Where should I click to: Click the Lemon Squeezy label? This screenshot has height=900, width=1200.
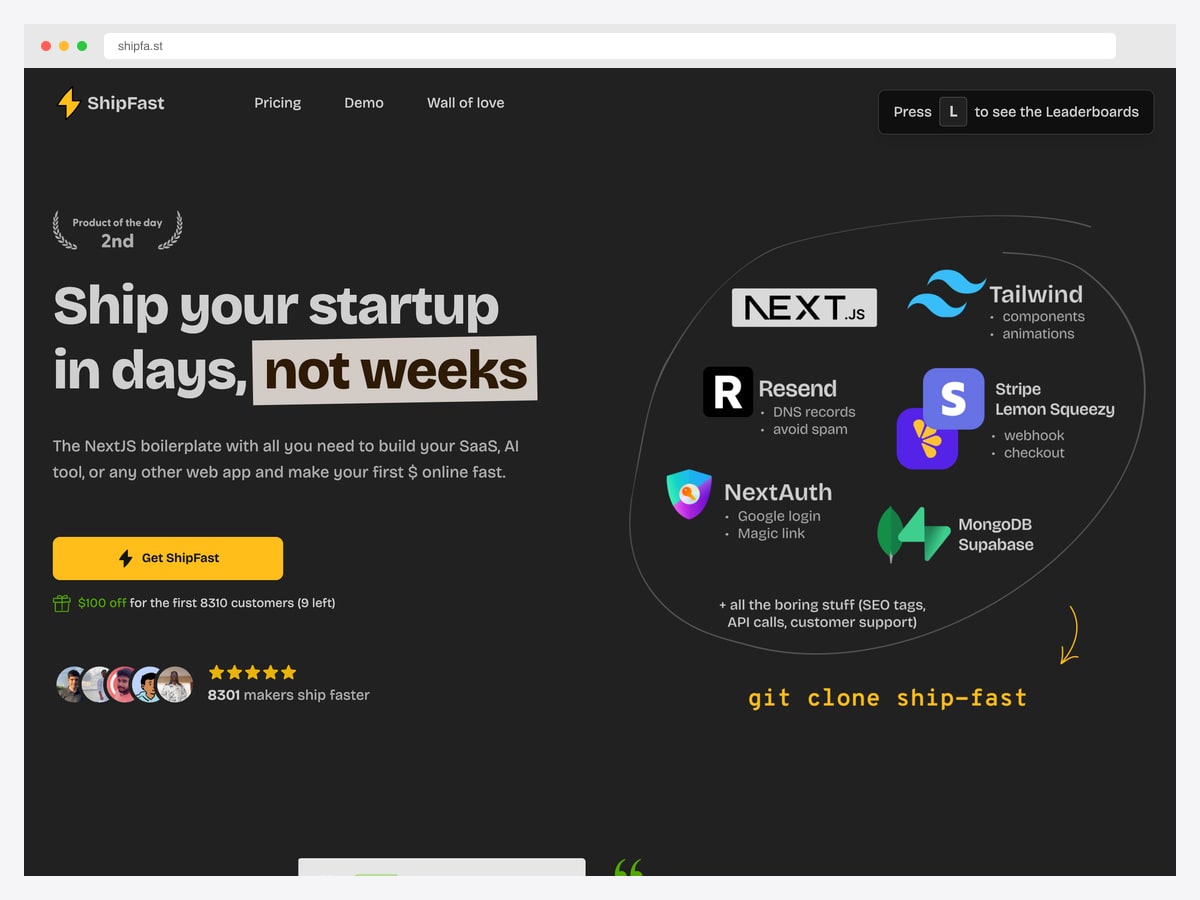point(1054,409)
